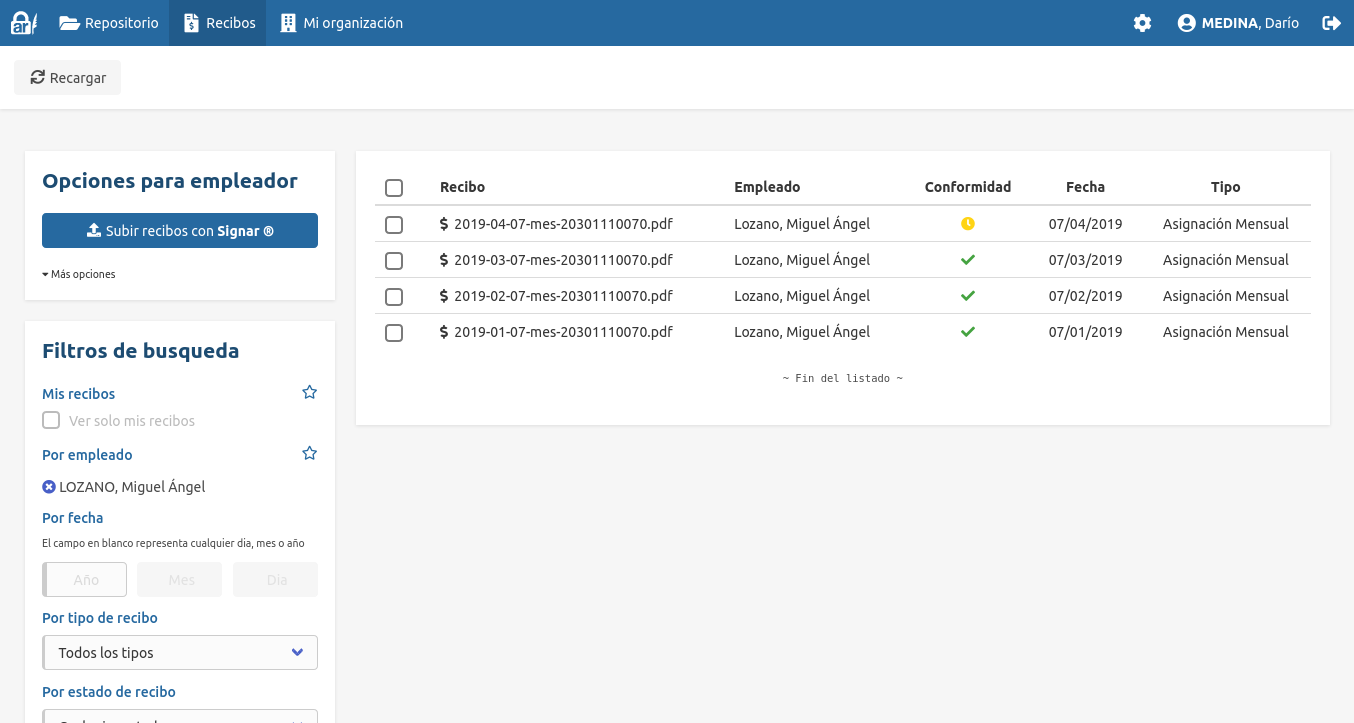The height and width of the screenshot is (723, 1354).
Task: Click the Día input field
Action: 276,580
